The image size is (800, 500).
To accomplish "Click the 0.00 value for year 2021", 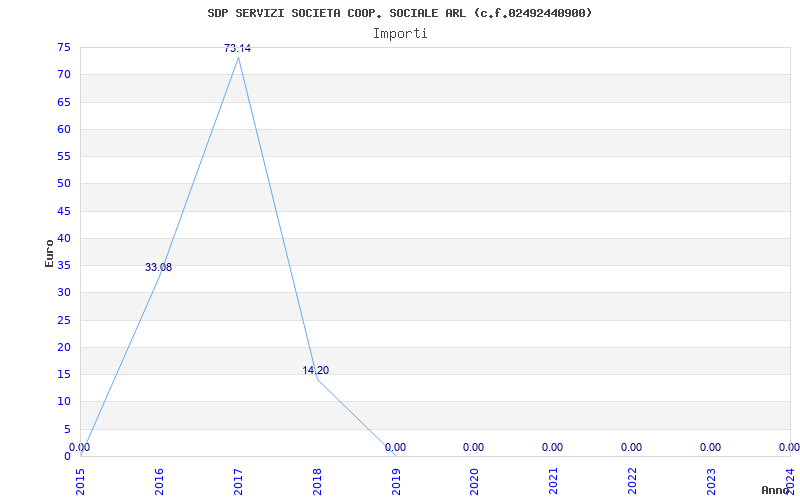I will click(553, 447).
